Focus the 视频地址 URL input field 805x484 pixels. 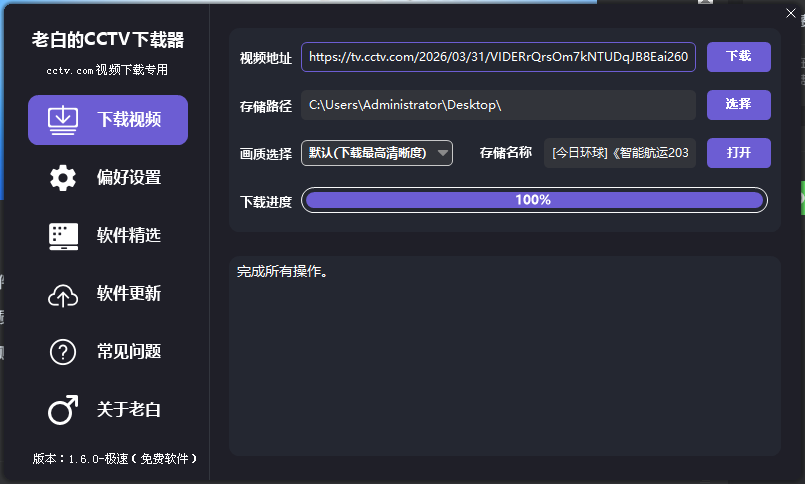pyautogui.click(x=498, y=57)
